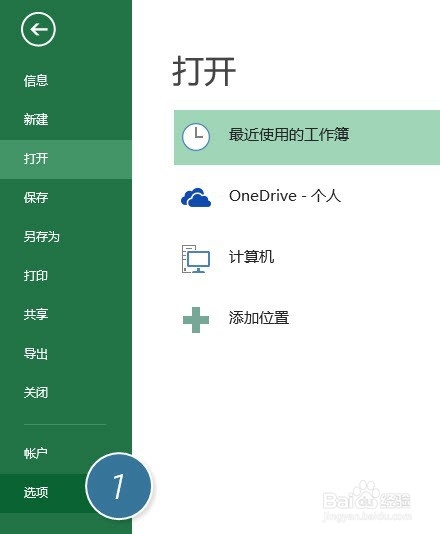Click the computer monitor icon

196,259
